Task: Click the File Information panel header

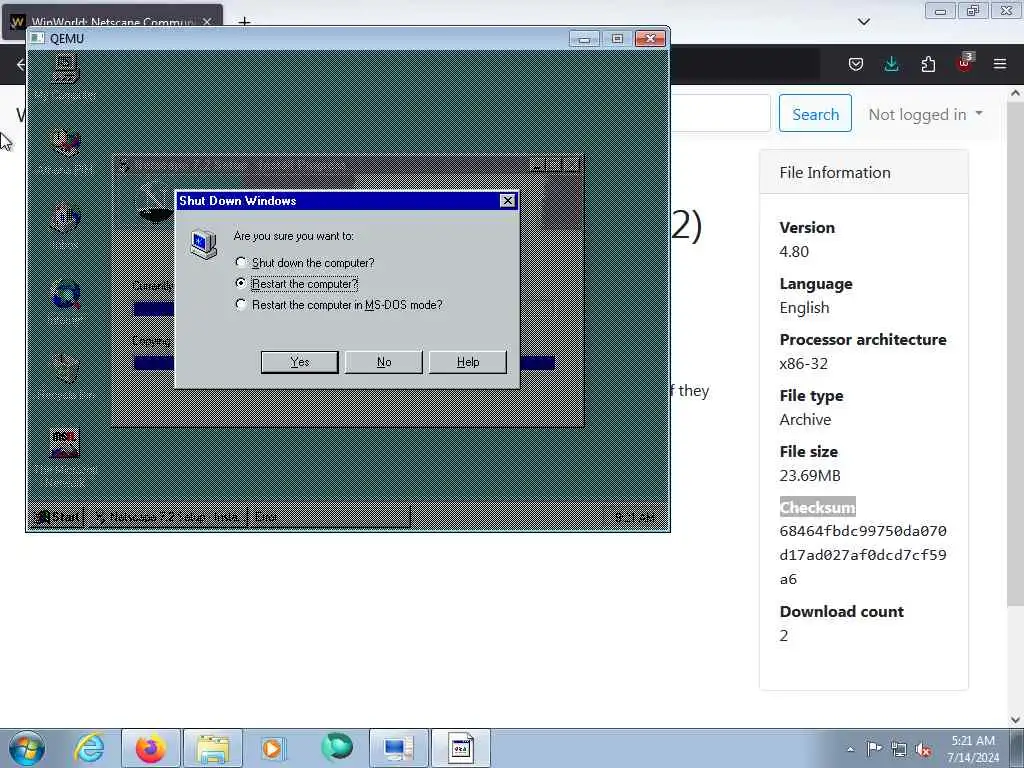Action: [x=863, y=172]
